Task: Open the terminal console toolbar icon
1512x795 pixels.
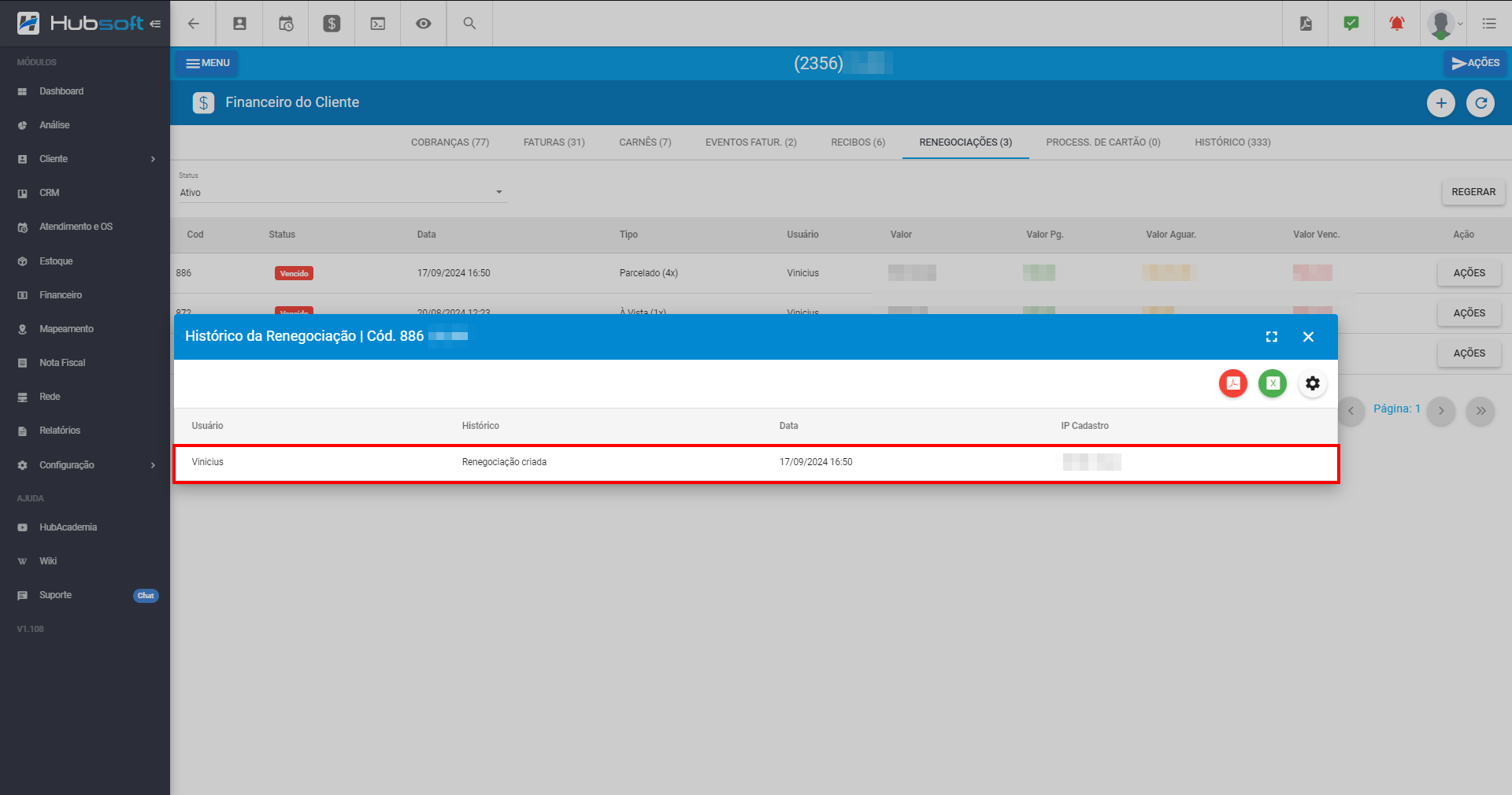Action: [x=378, y=24]
